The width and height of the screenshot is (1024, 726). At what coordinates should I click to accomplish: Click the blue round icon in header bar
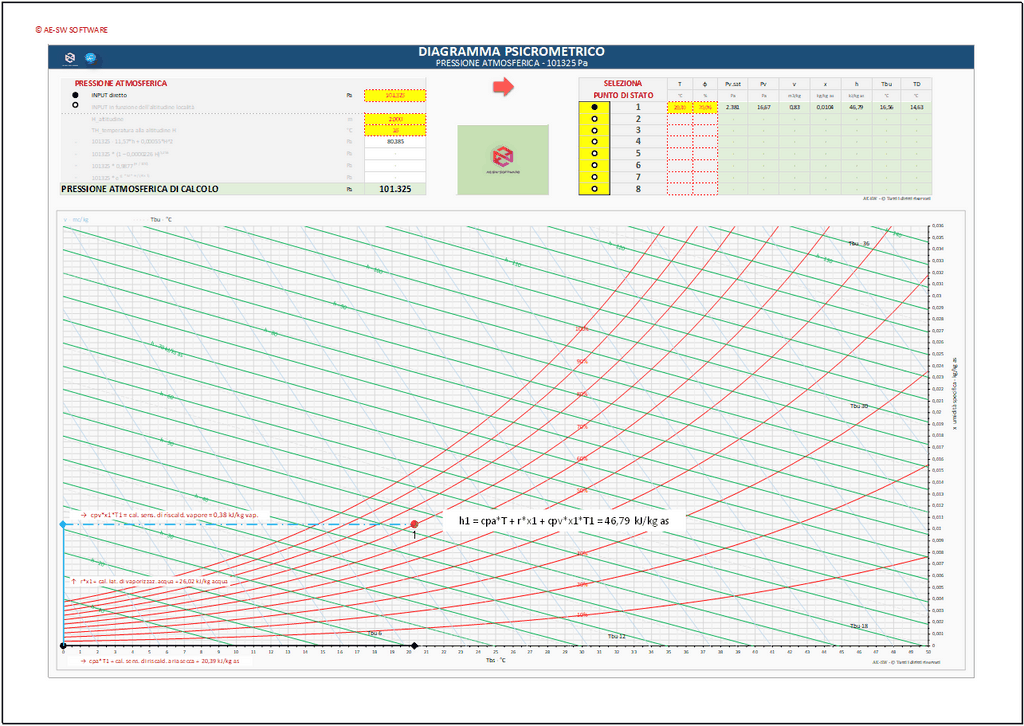(90, 58)
